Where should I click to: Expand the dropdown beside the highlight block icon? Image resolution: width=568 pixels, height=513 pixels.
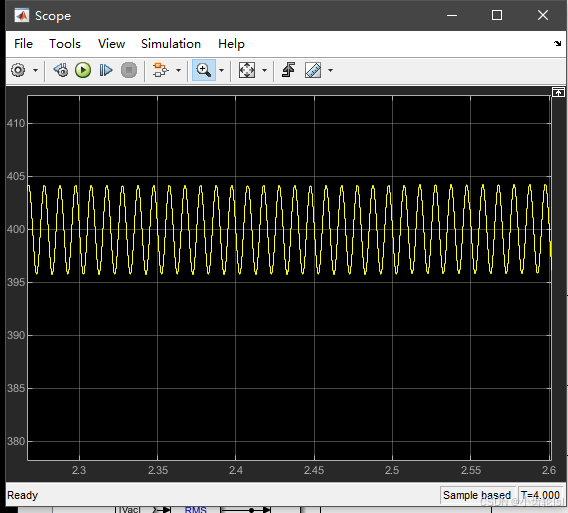(178, 70)
